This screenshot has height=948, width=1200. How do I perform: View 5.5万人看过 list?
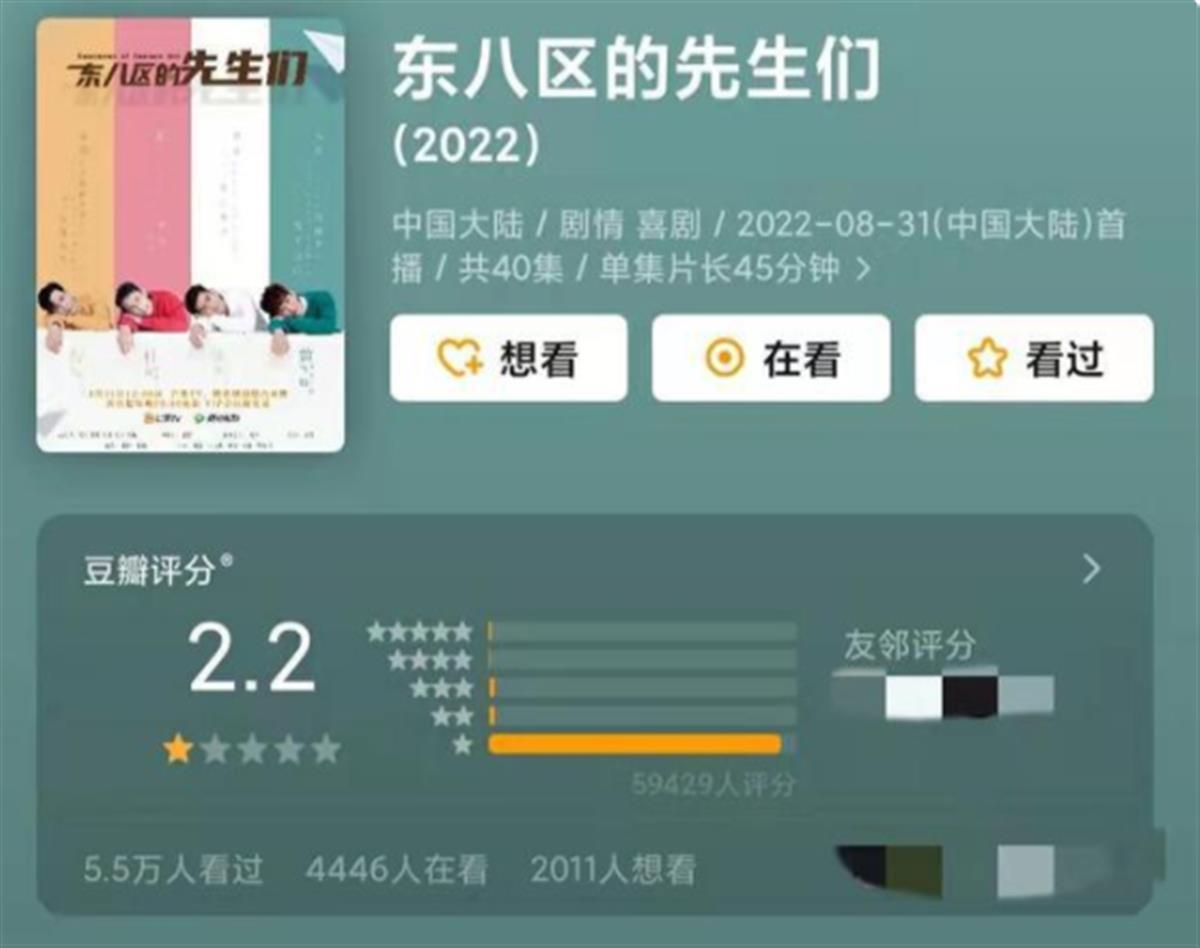click(x=174, y=869)
